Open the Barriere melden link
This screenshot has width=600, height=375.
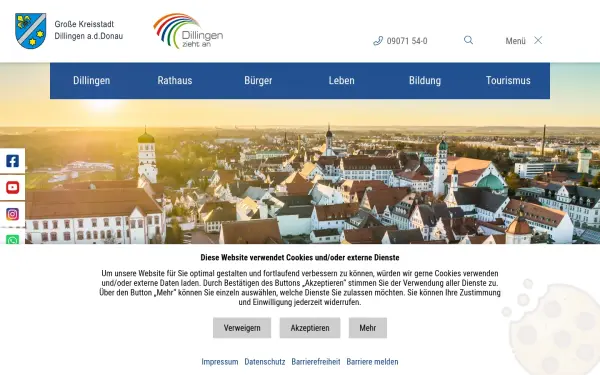[x=372, y=362]
